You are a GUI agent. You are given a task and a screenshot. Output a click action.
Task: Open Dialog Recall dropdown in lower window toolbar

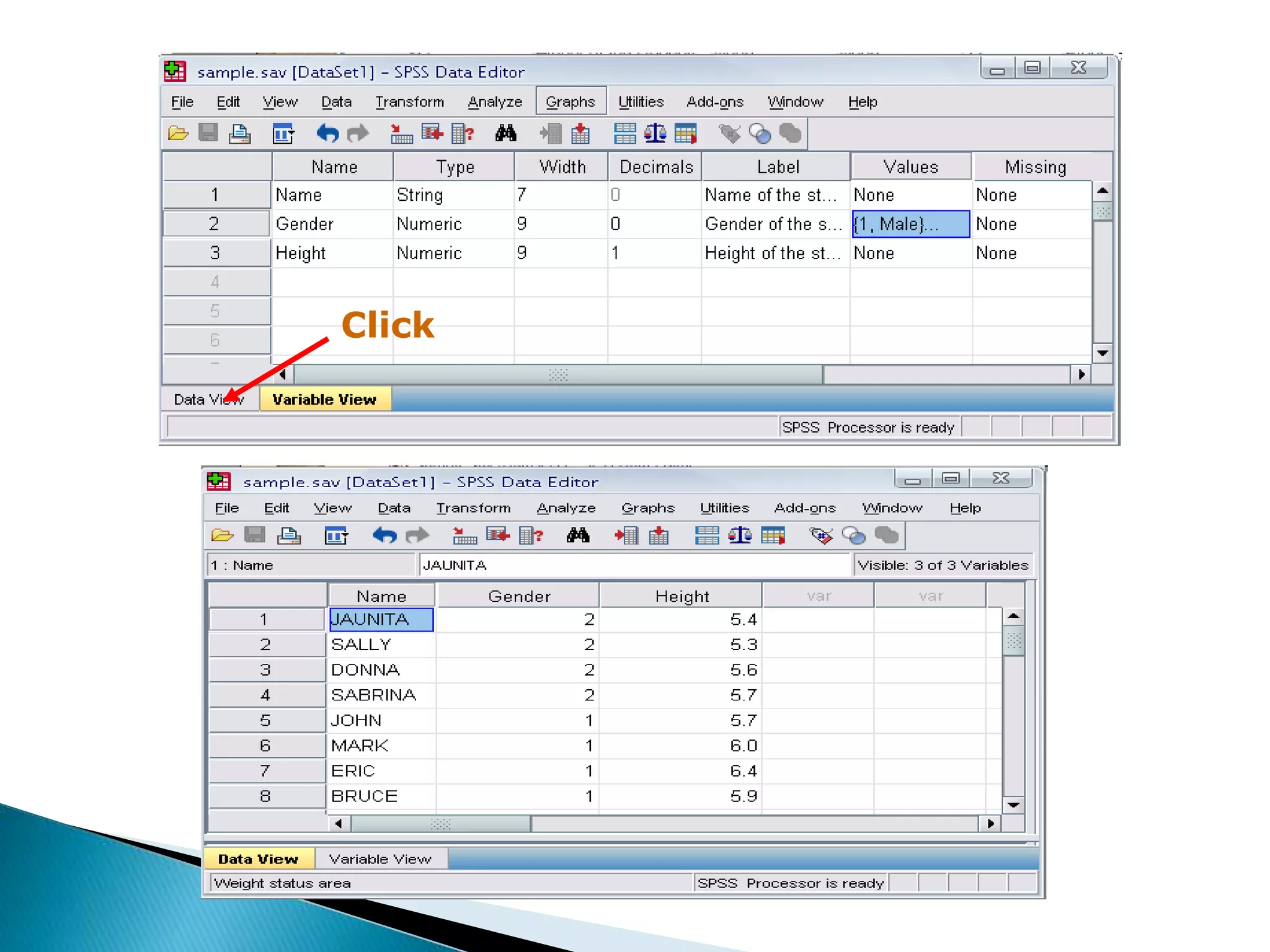337,535
